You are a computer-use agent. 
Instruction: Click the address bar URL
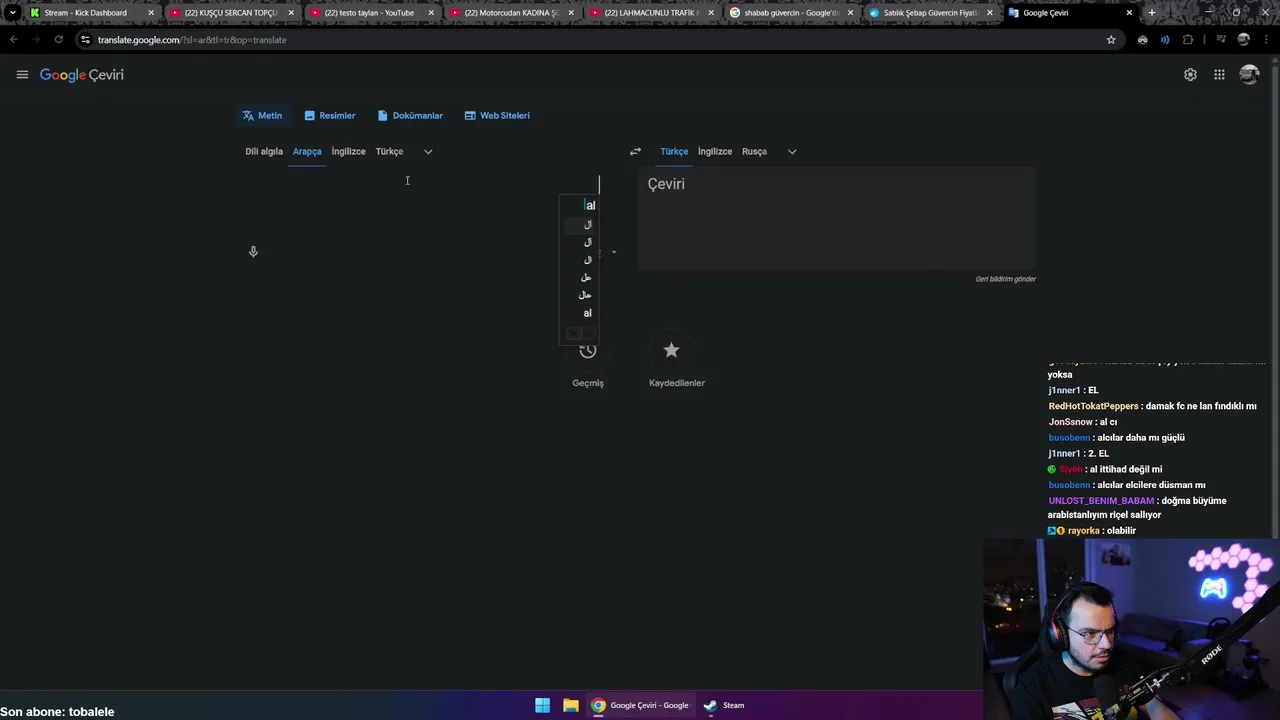[192, 40]
